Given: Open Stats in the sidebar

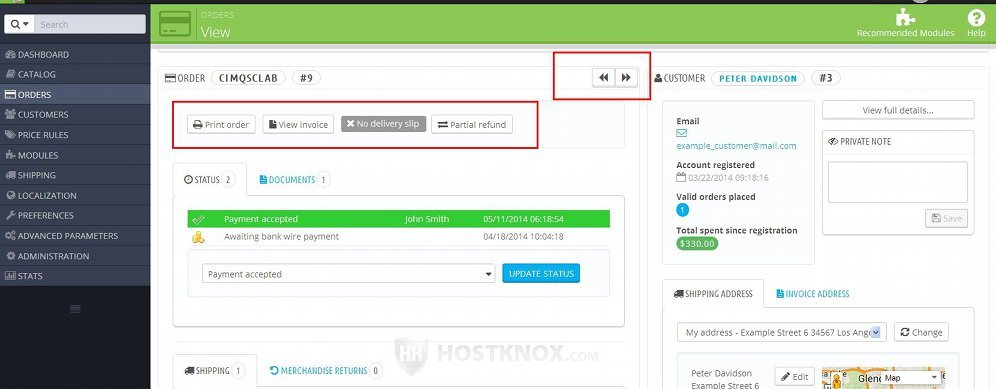Looking at the screenshot, I should pos(75,276).
